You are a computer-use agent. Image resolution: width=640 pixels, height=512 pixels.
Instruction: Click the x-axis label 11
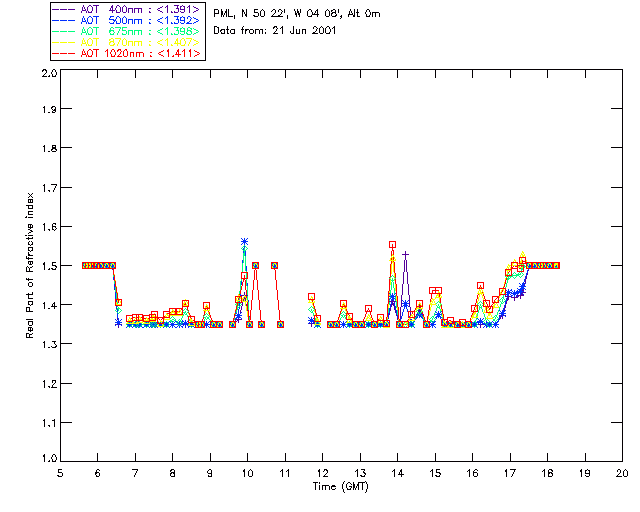pos(285,474)
